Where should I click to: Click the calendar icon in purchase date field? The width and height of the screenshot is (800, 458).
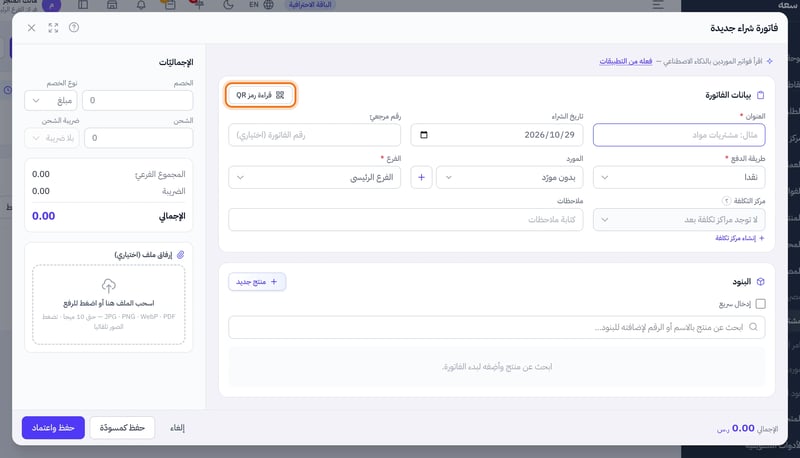pyautogui.click(x=423, y=135)
